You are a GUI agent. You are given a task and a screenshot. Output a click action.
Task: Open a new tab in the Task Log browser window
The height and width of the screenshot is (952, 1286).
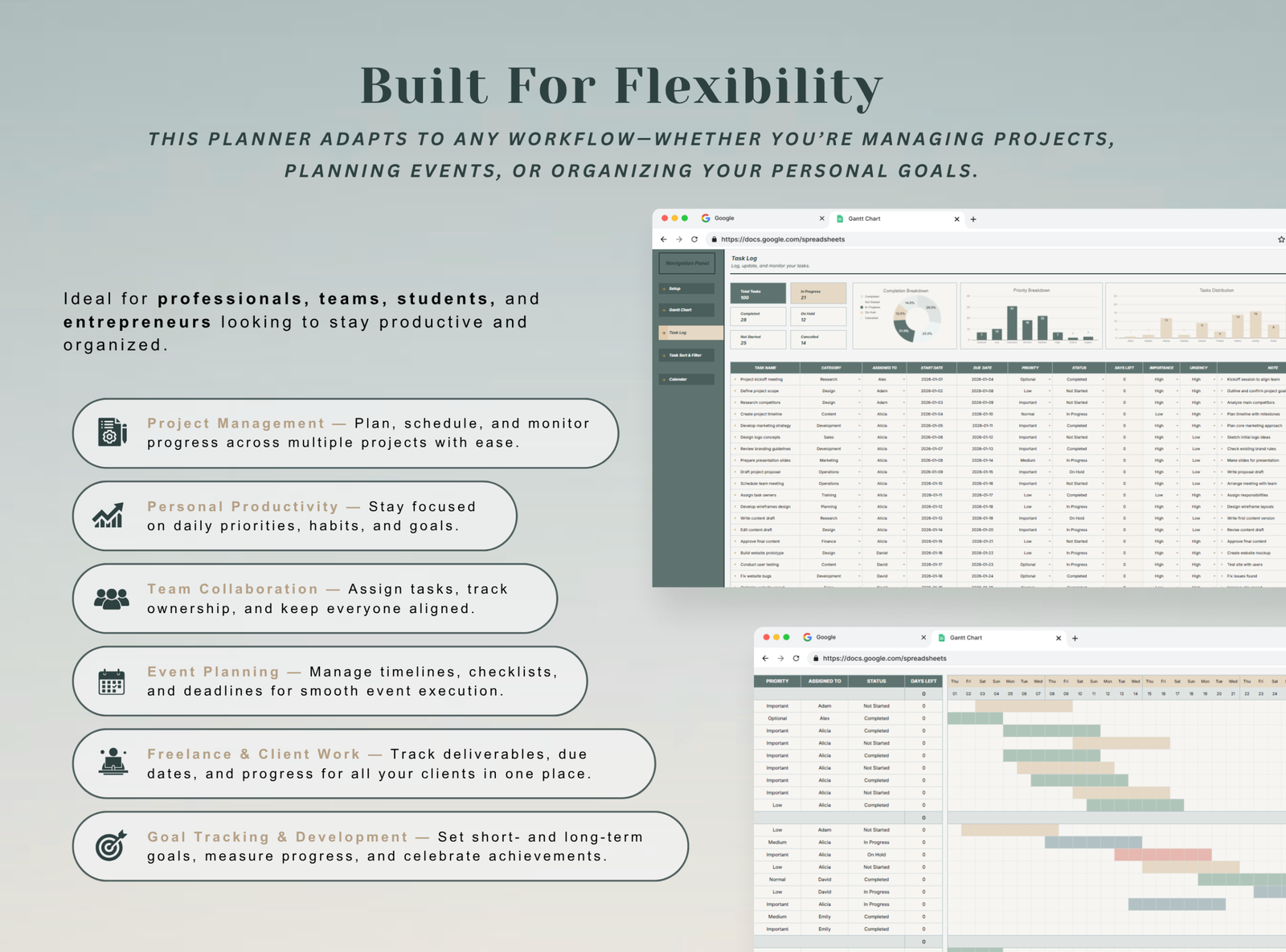point(973,219)
